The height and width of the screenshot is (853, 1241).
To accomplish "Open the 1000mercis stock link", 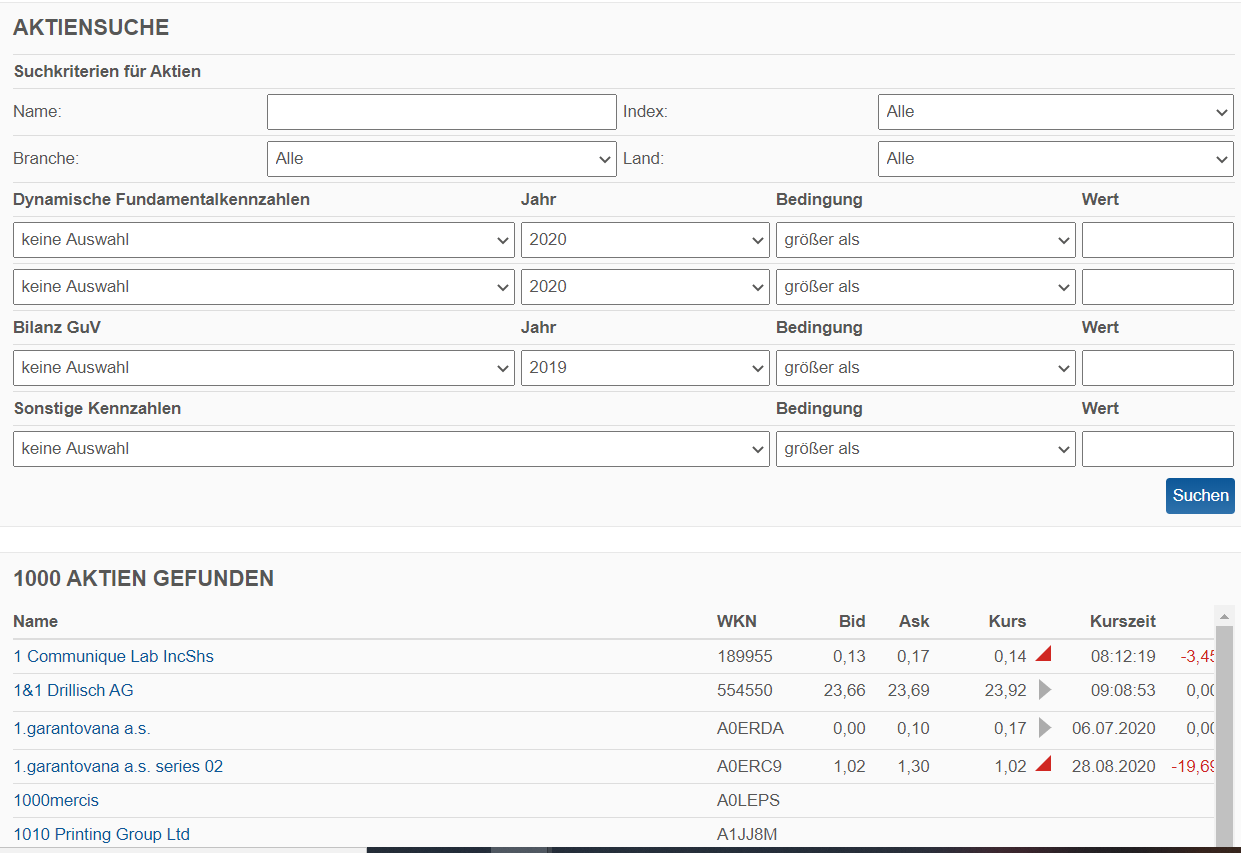I will pos(56,800).
